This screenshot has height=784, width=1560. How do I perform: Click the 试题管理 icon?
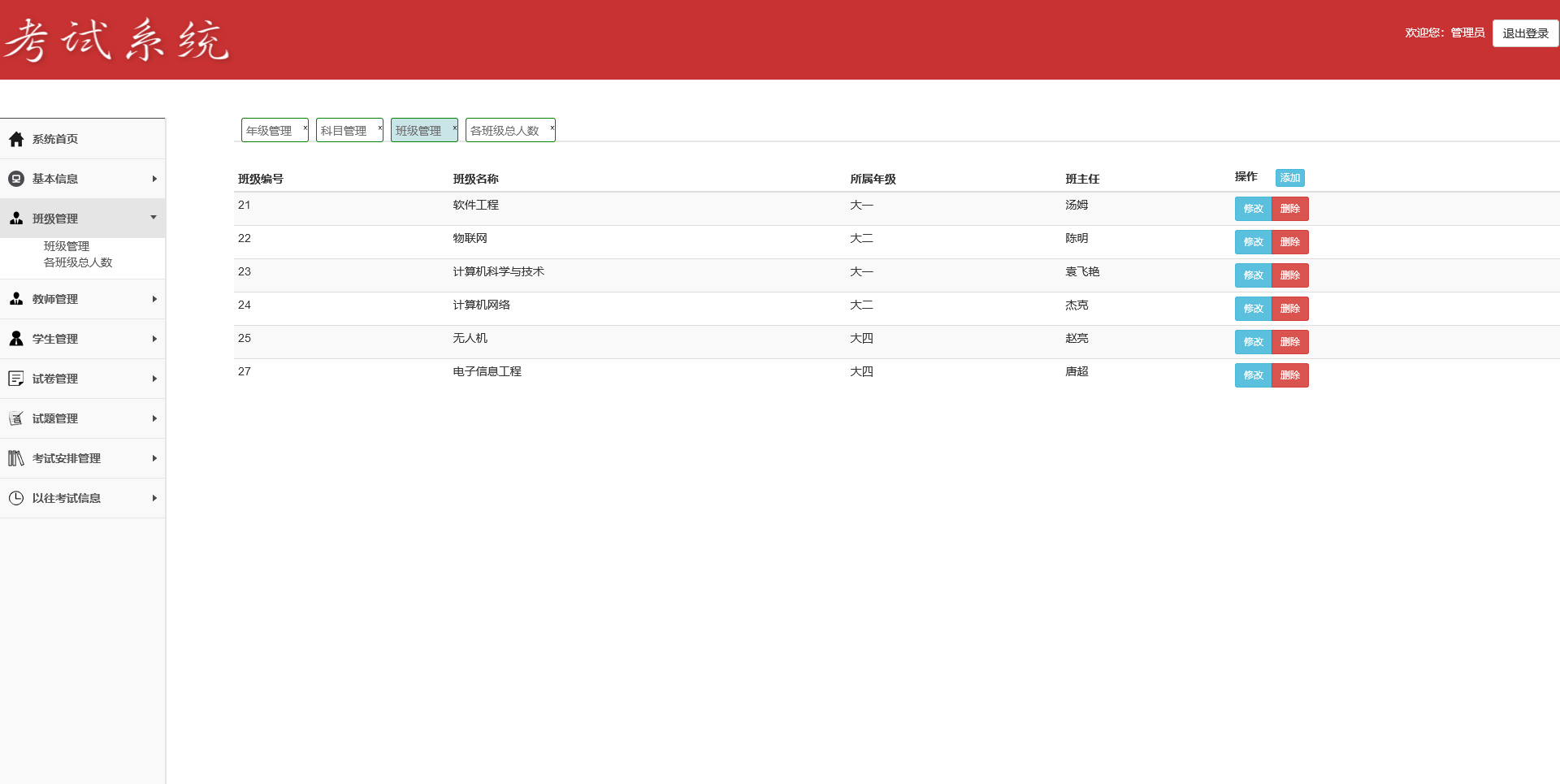(x=16, y=418)
